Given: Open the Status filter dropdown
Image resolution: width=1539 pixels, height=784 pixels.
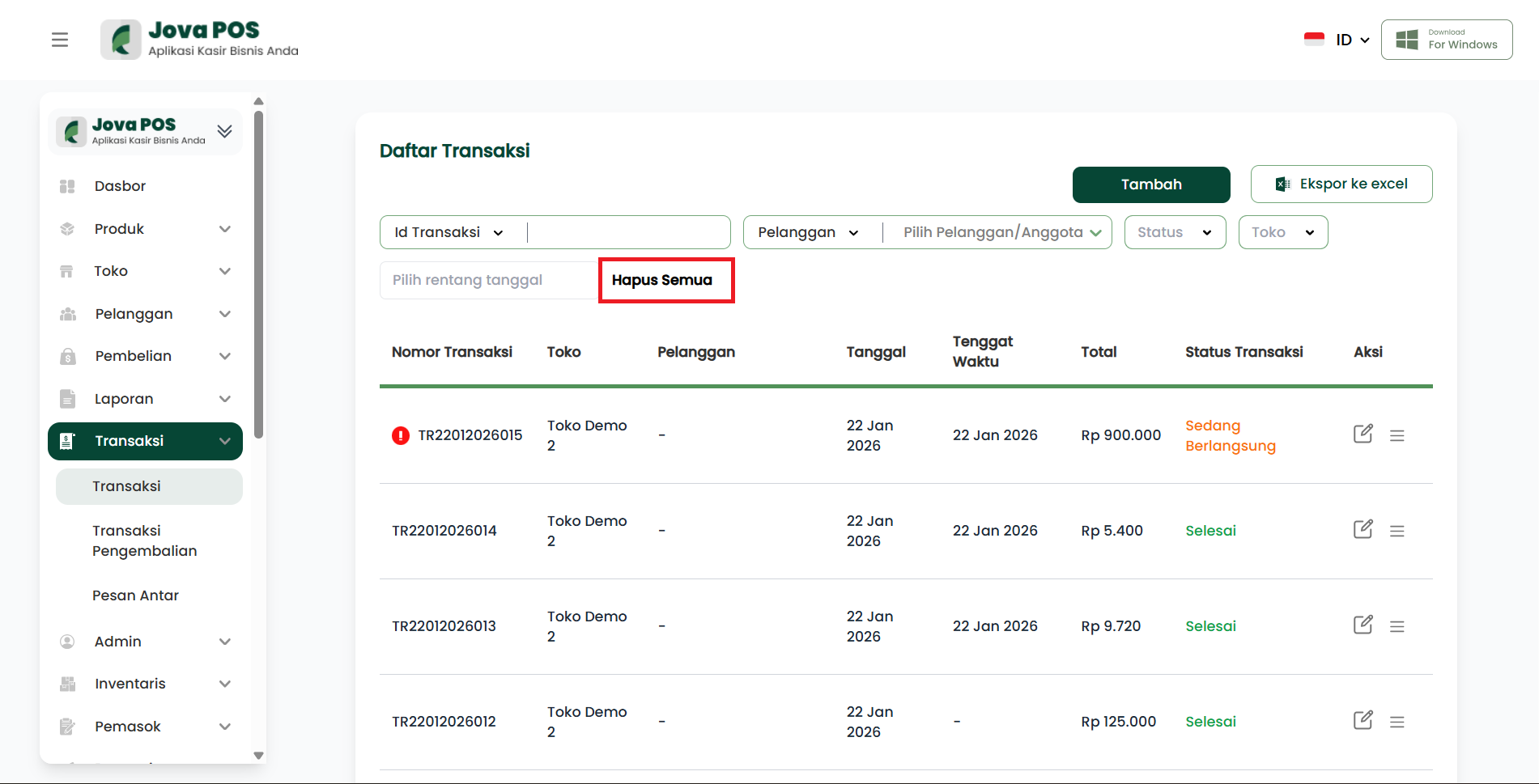Looking at the screenshot, I should (1174, 232).
